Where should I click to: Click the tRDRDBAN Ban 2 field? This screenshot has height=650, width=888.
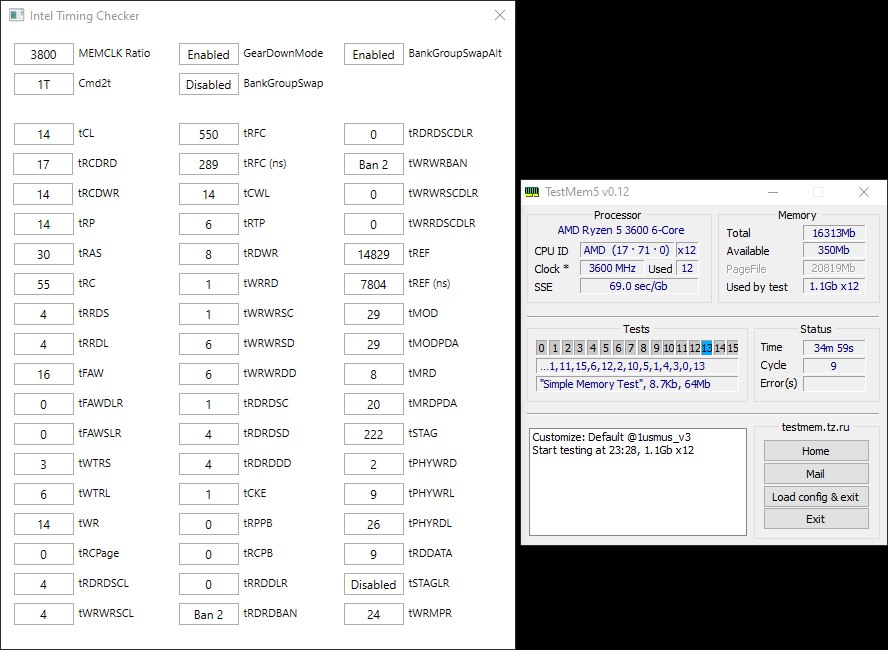pos(208,614)
